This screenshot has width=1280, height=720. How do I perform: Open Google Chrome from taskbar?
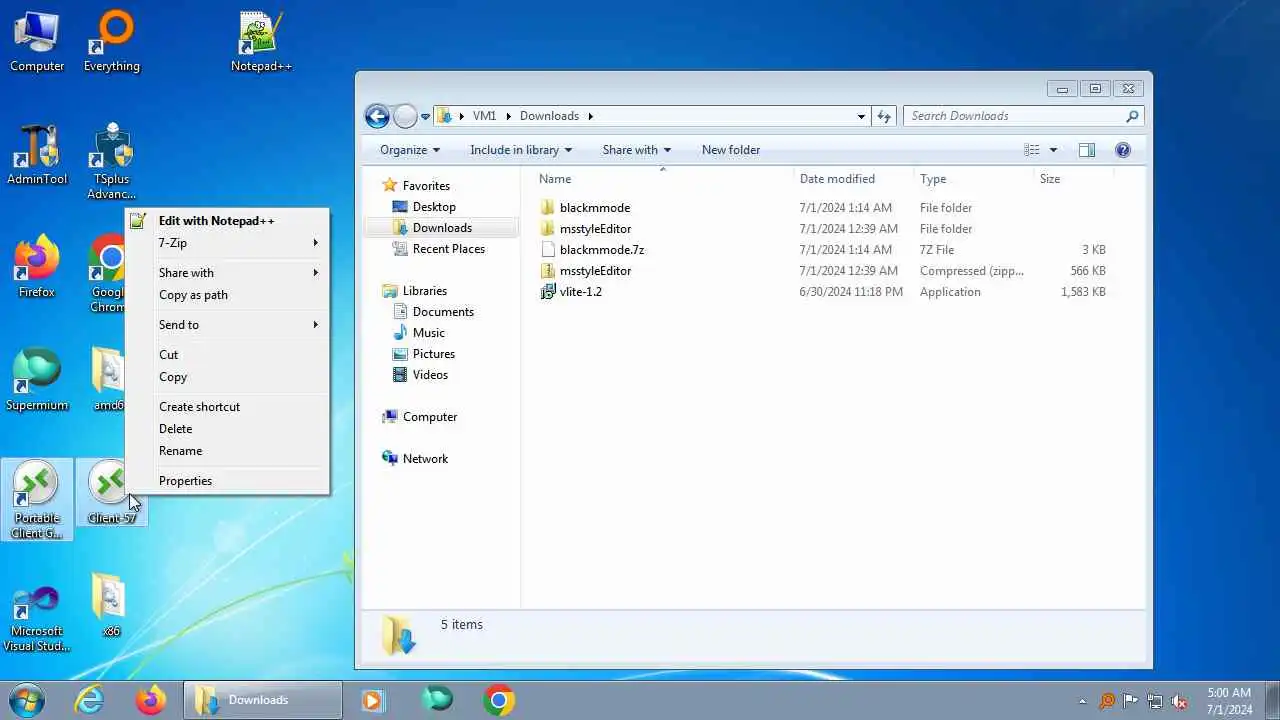coord(499,700)
